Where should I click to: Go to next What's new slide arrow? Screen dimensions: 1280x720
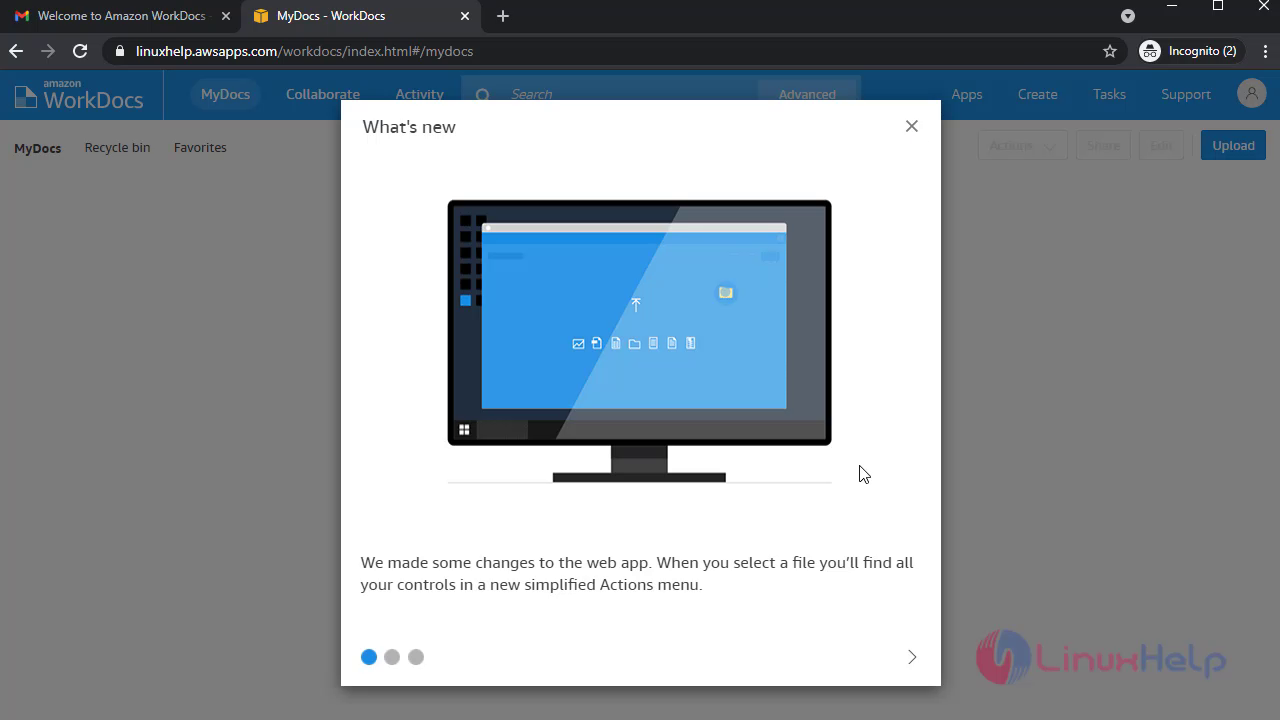pos(911,657)
